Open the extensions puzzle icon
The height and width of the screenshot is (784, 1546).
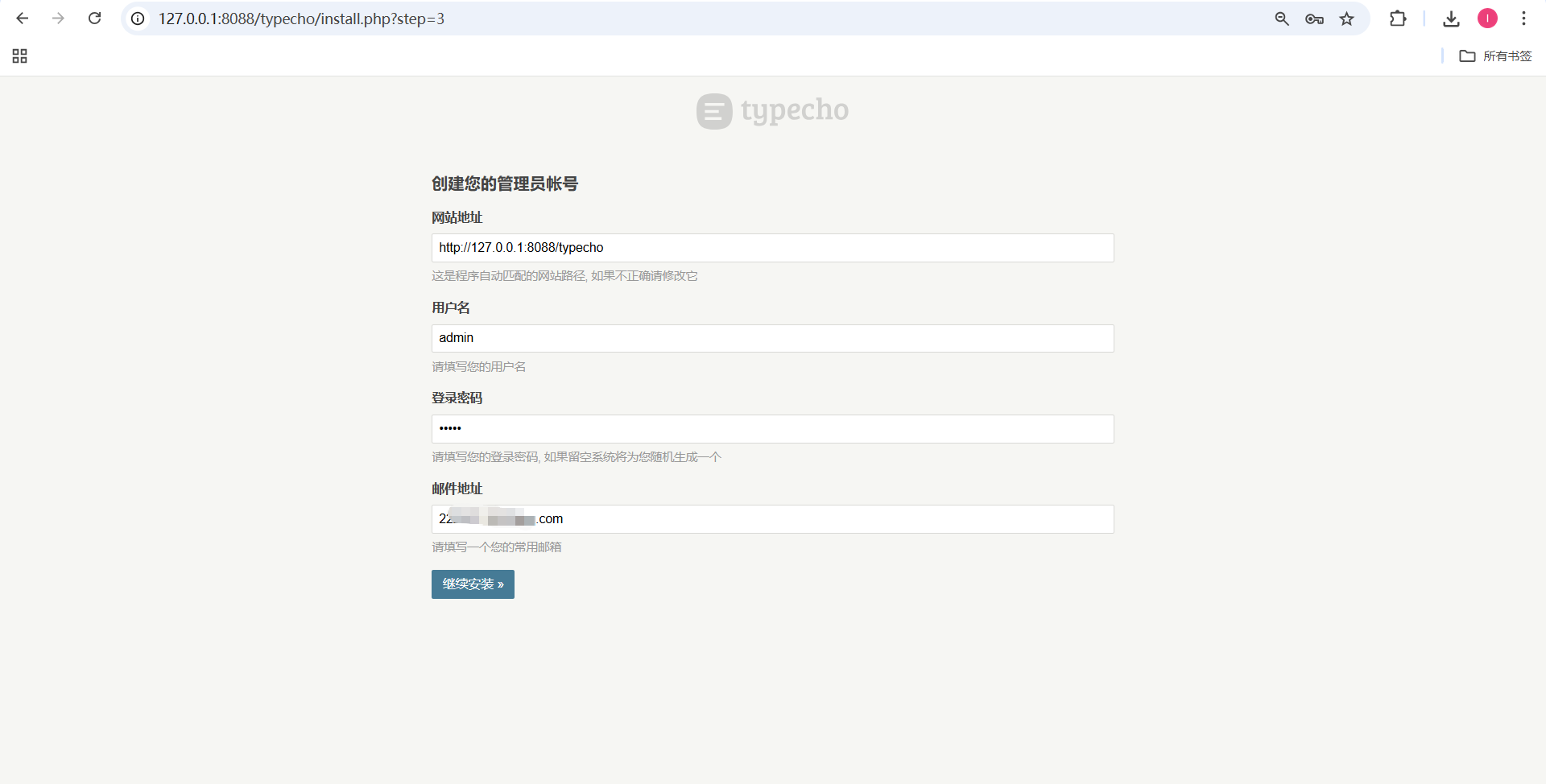(x=1398, y=19)
